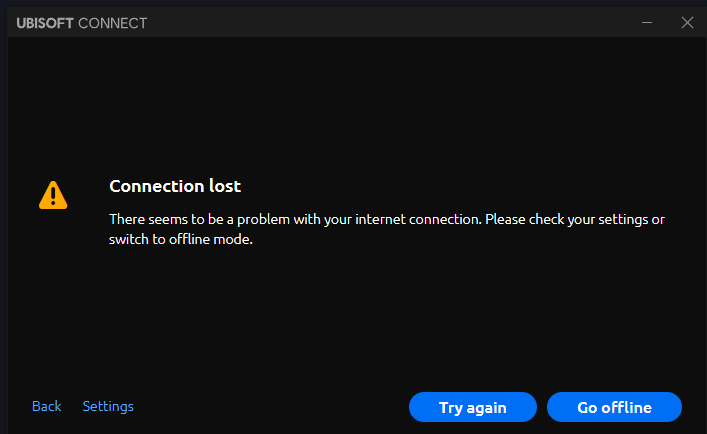Screen dimensions: 707x434
Task: Go to the previous screen via Back
Action: click(47, 406)
